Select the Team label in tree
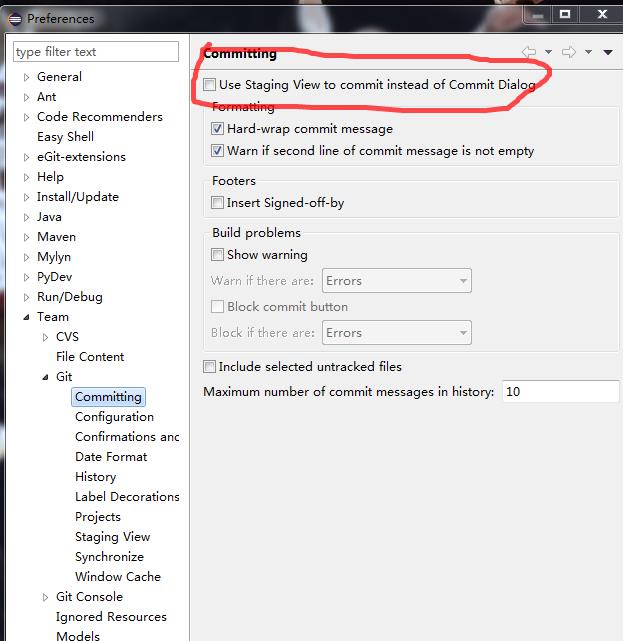 tap(53, 317)
